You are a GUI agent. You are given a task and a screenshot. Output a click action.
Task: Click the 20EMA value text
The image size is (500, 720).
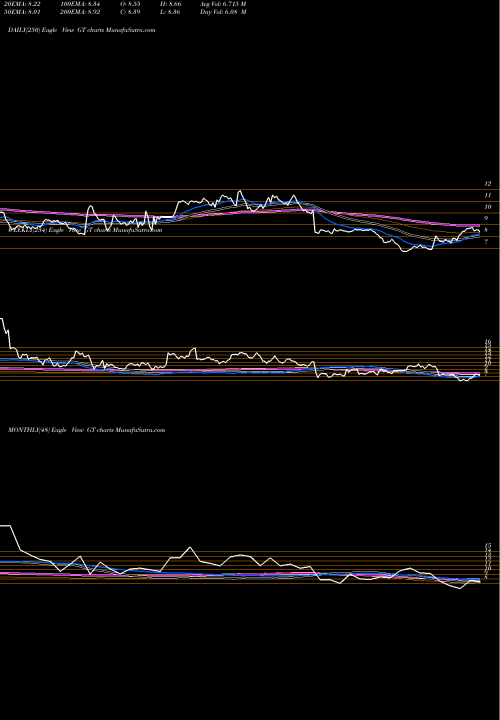tap(22, 3)
